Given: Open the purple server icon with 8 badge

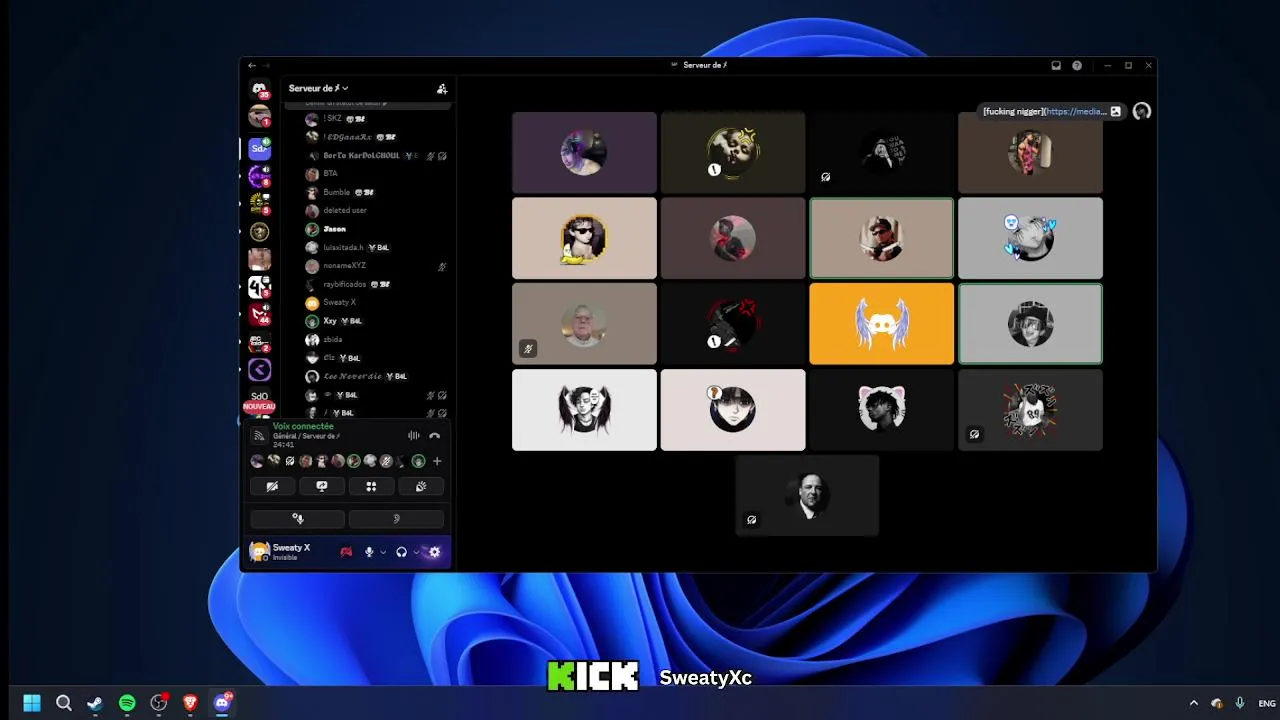Looking at the screenshot, I should [259, 176].
